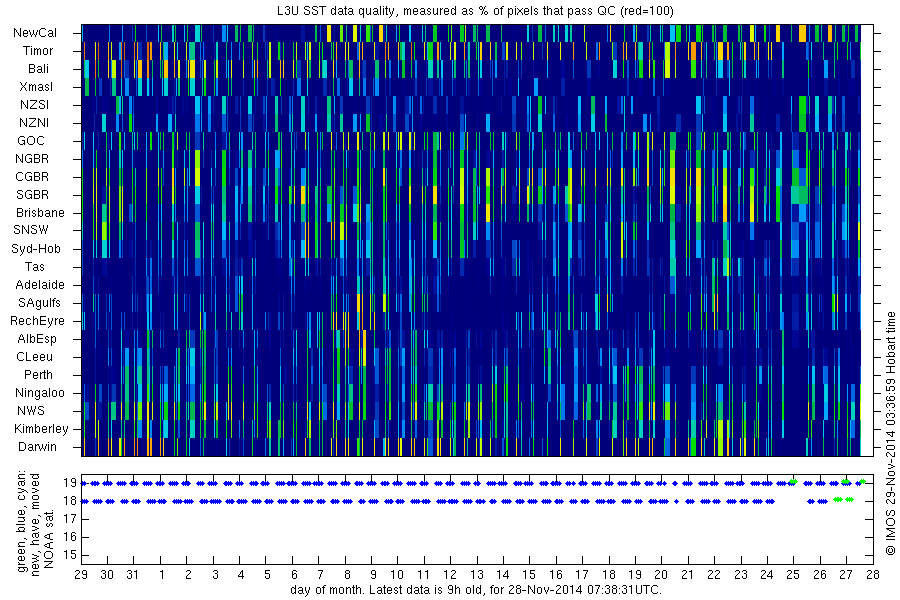Click satellite axis value 16
Screen dimensions: 900x600
coord(69,537)
